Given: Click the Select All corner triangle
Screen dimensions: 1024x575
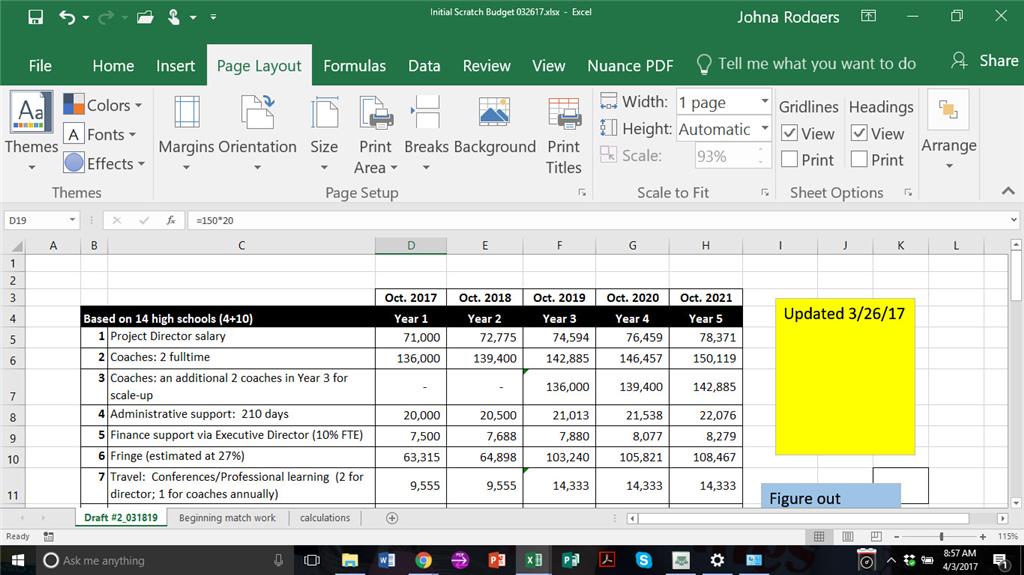Looking at the screenshot, I should [17, 246].
